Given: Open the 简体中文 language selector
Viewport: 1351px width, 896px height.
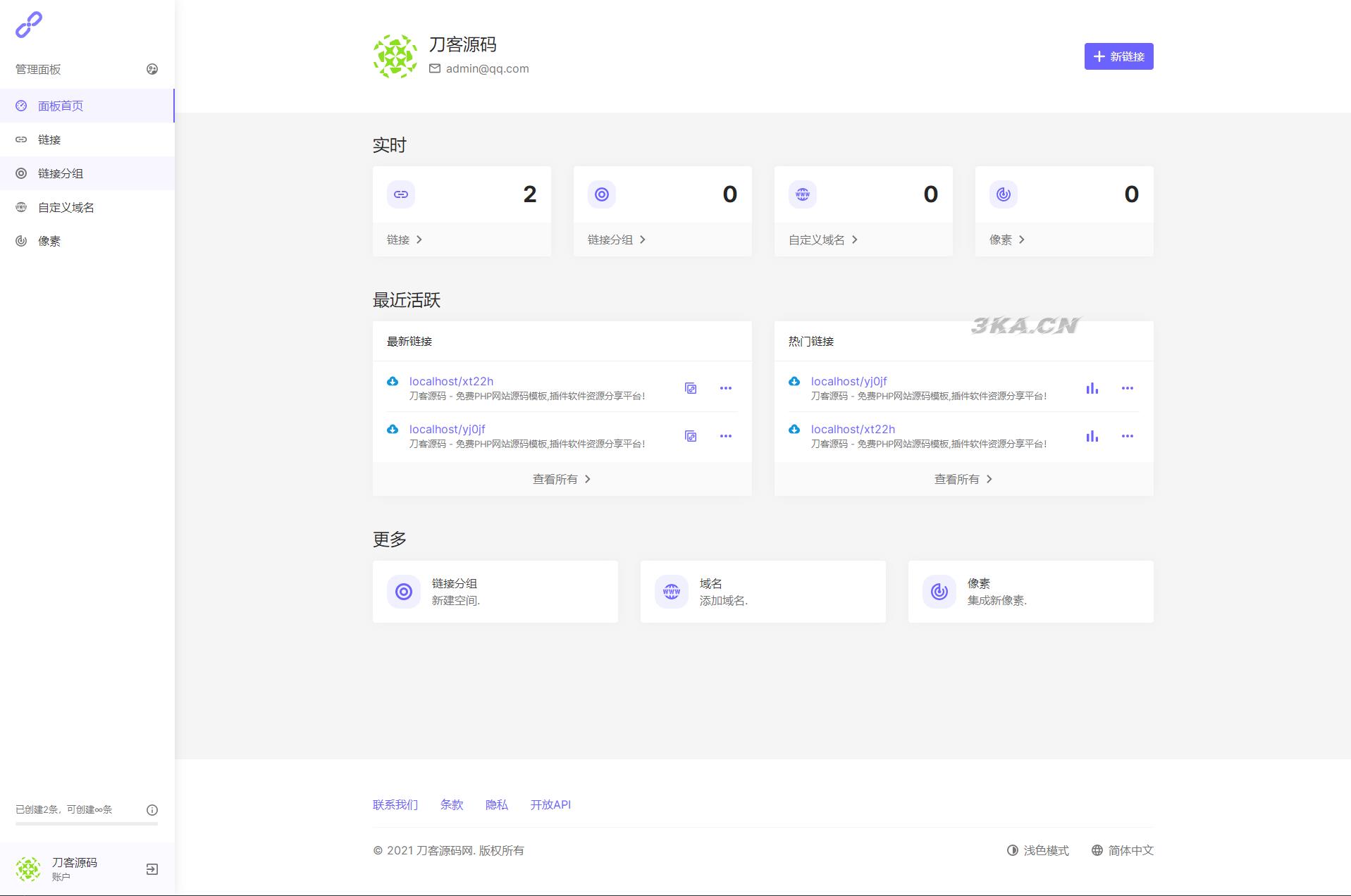Looking at the screenshot, I should coord(1122,850).
